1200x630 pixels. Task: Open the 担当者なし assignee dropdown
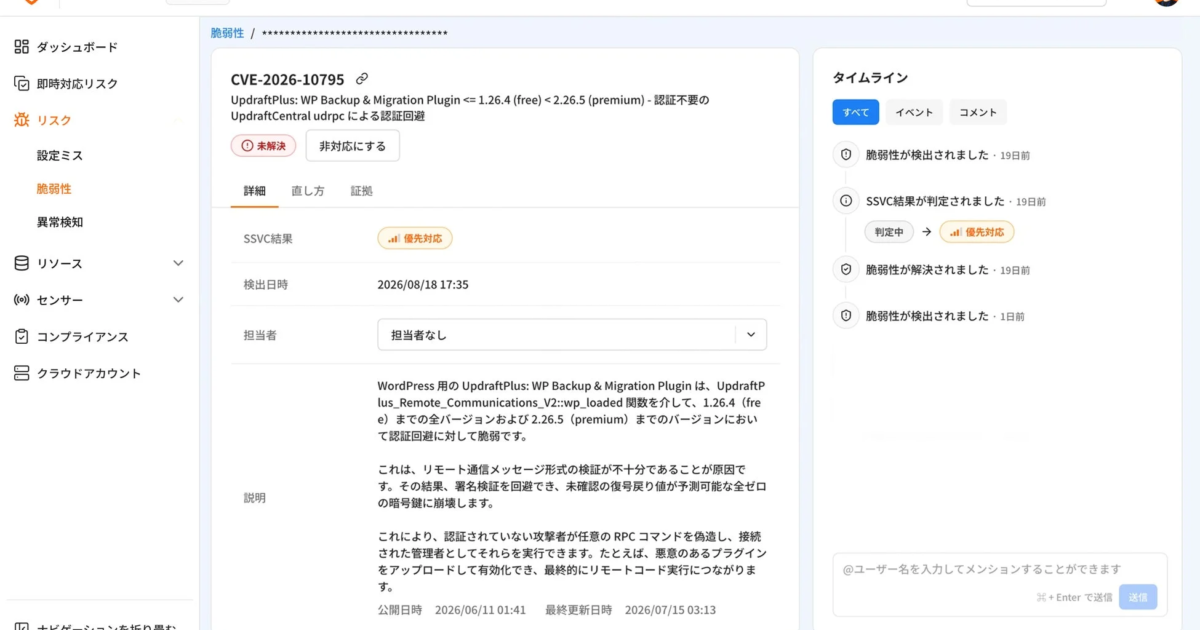pos(572,335)
